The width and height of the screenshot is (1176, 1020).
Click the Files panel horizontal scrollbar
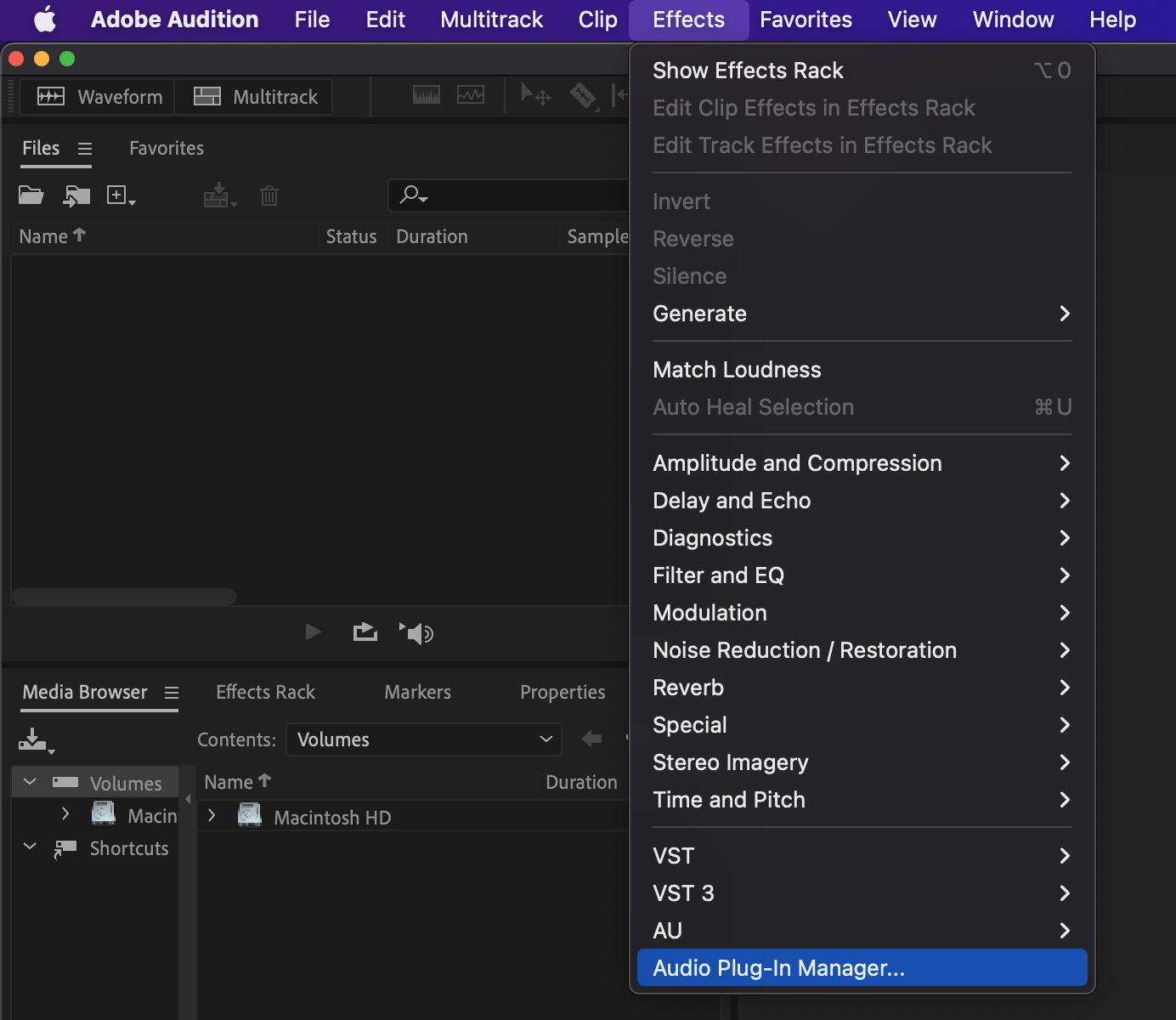click(124, 597)
